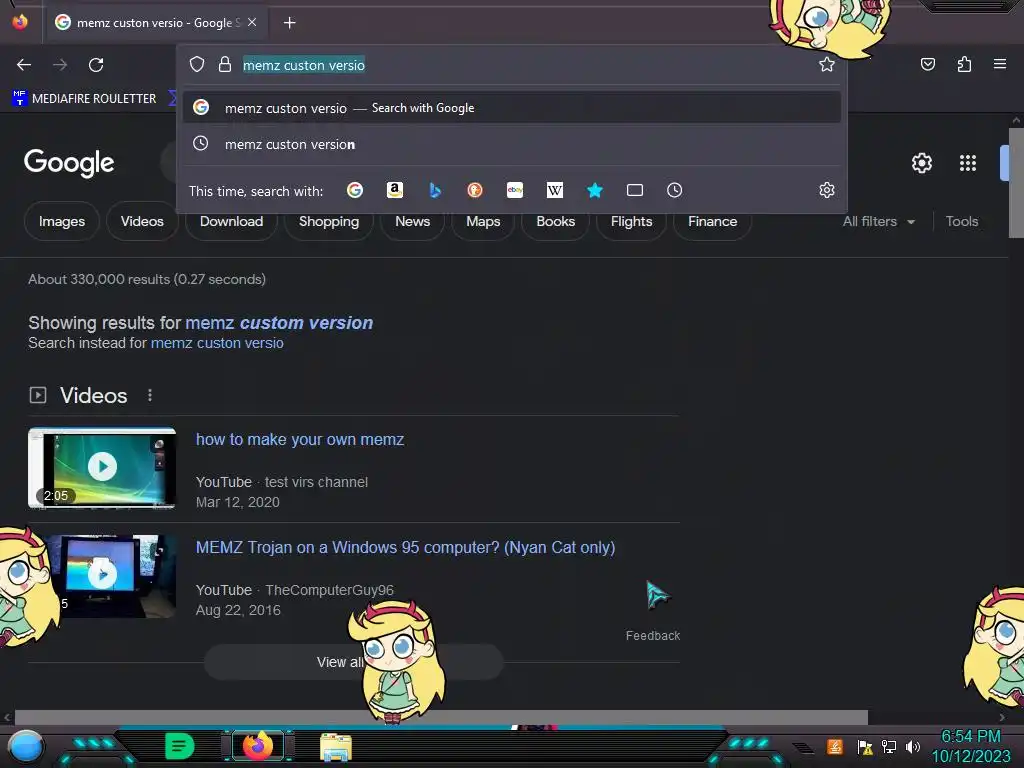Open MEMZ Trojan on Windows 95 video link
The height and width of the screenshot is (768, 1024).
(406, 547)
